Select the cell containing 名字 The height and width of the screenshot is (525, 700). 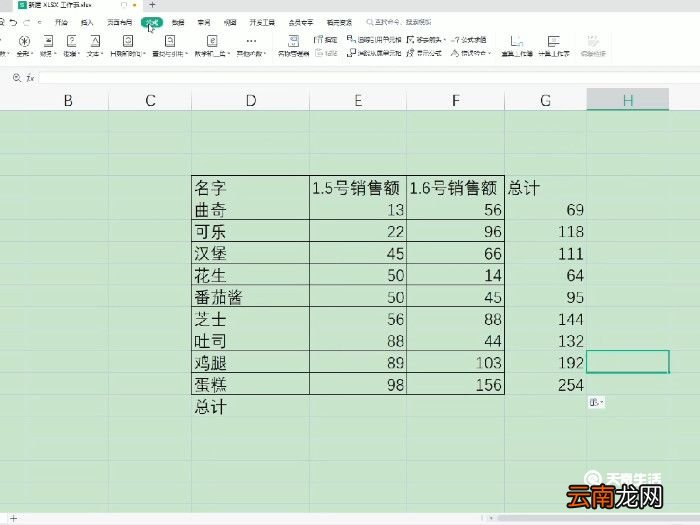250,187
